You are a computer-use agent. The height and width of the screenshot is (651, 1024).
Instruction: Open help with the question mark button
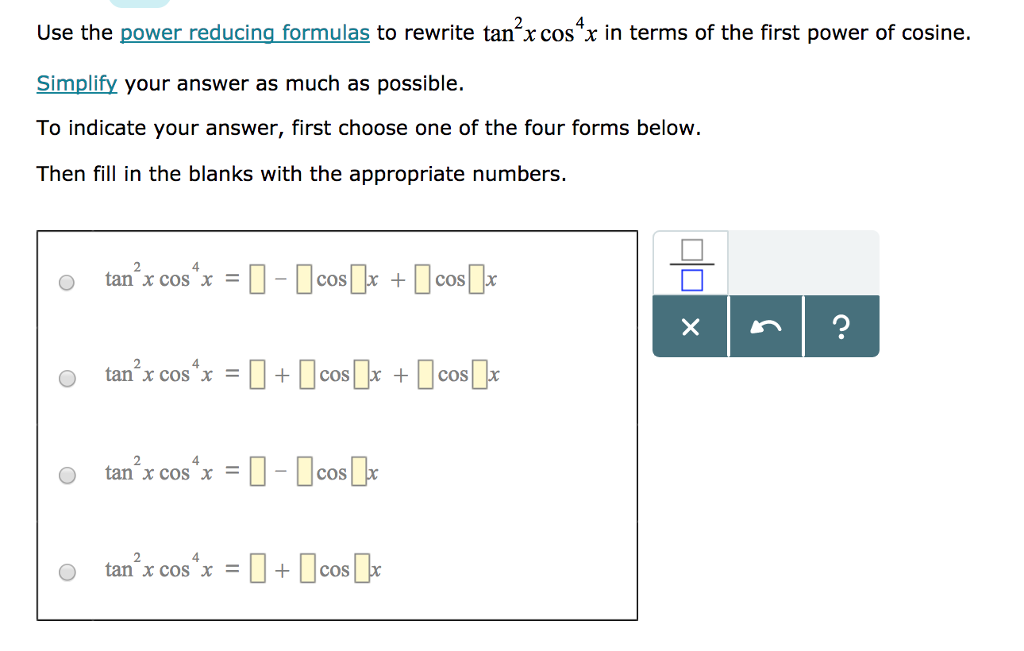point(842,326)
